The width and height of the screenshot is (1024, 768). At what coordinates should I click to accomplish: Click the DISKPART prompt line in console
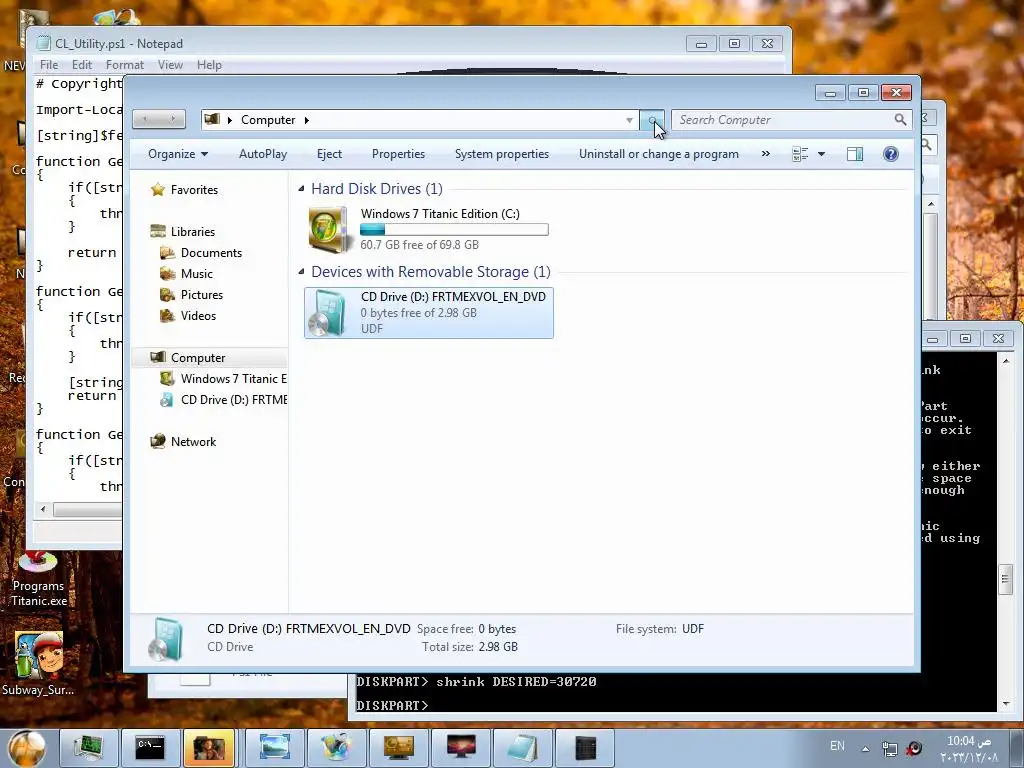click(392, 705)
